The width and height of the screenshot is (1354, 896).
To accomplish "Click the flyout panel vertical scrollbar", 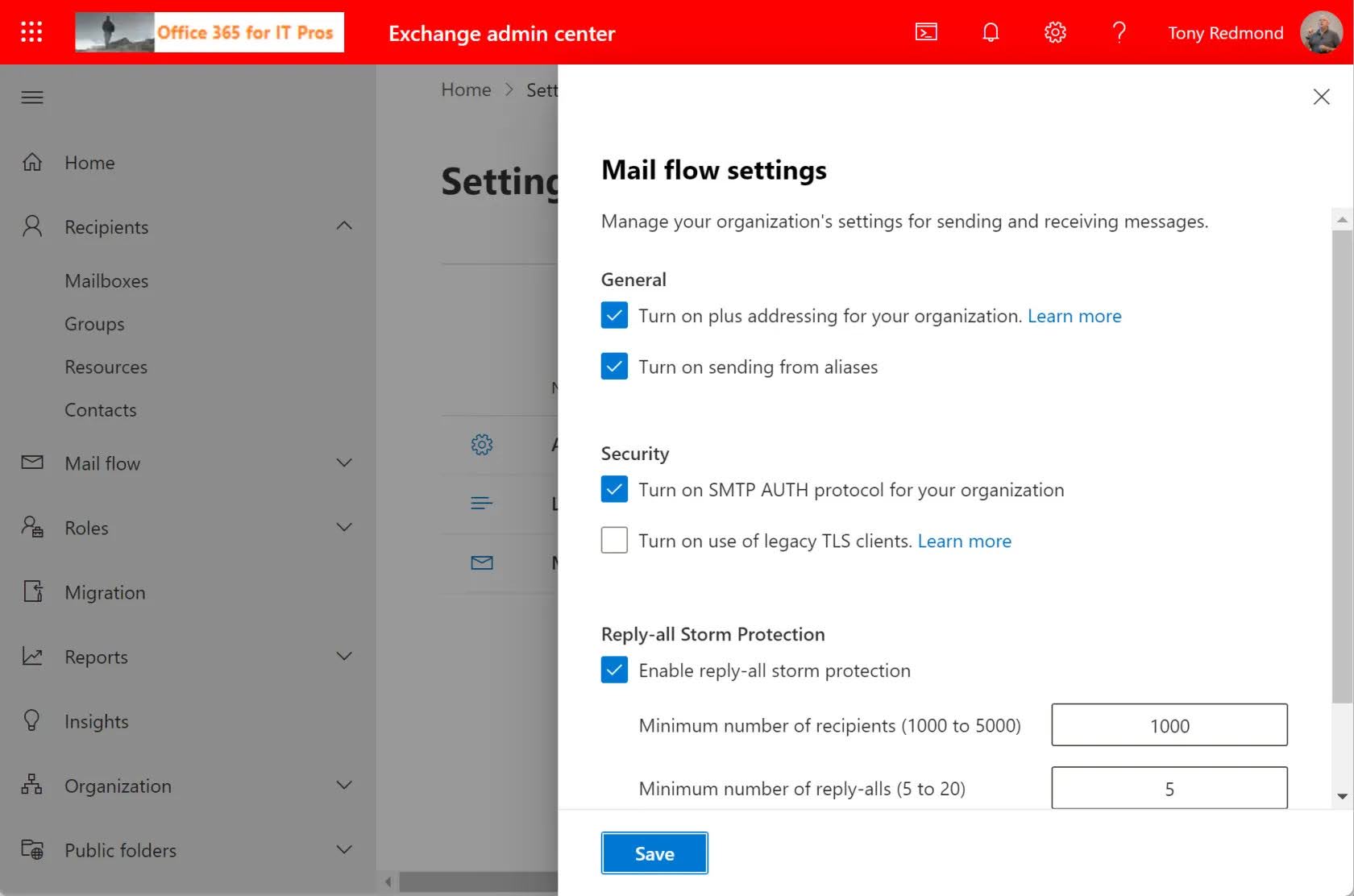I will coord(1342,467).
